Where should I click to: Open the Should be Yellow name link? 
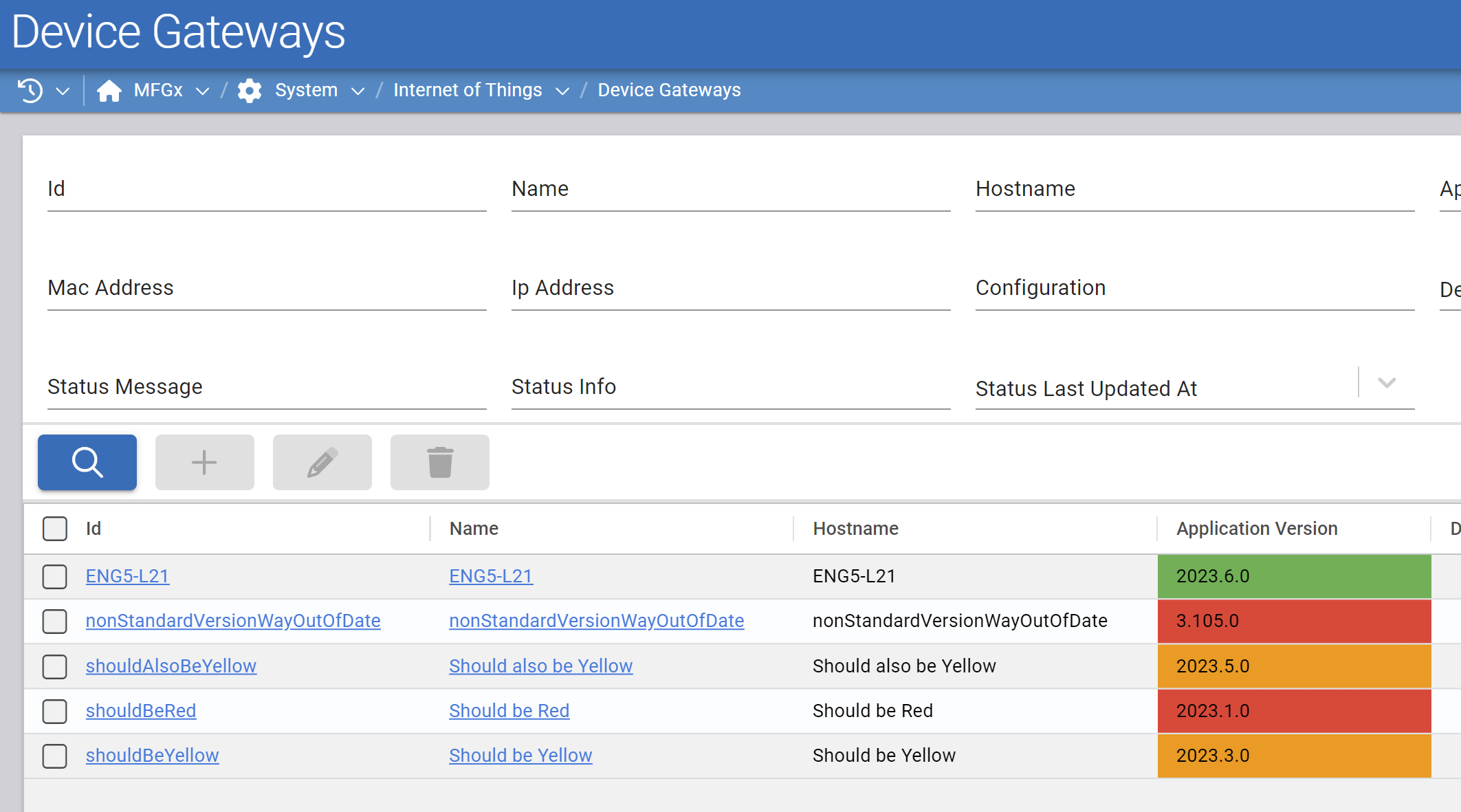[x=520, y=756]
